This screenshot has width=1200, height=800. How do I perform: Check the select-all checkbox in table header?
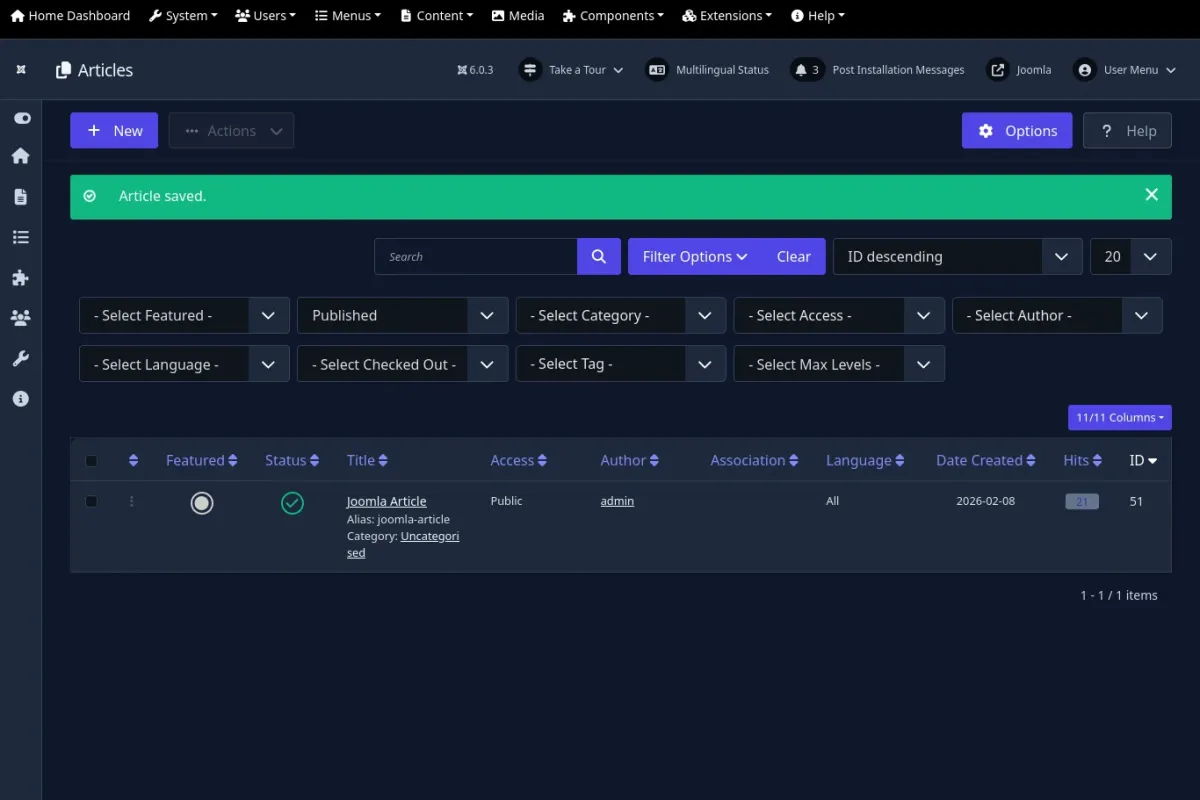(x=91, y=461)
